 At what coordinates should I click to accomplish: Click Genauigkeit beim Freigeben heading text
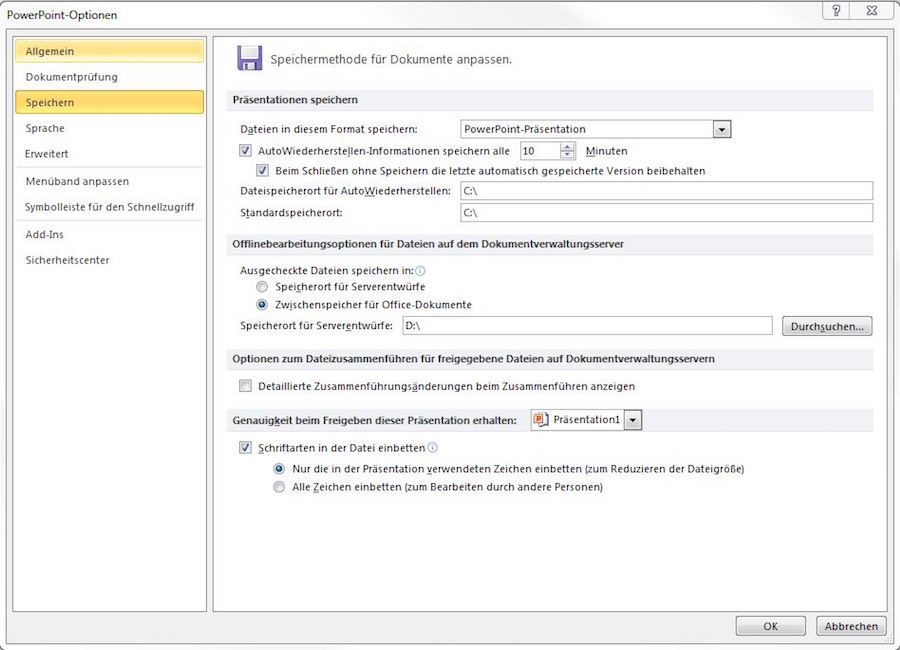(374, 420)
